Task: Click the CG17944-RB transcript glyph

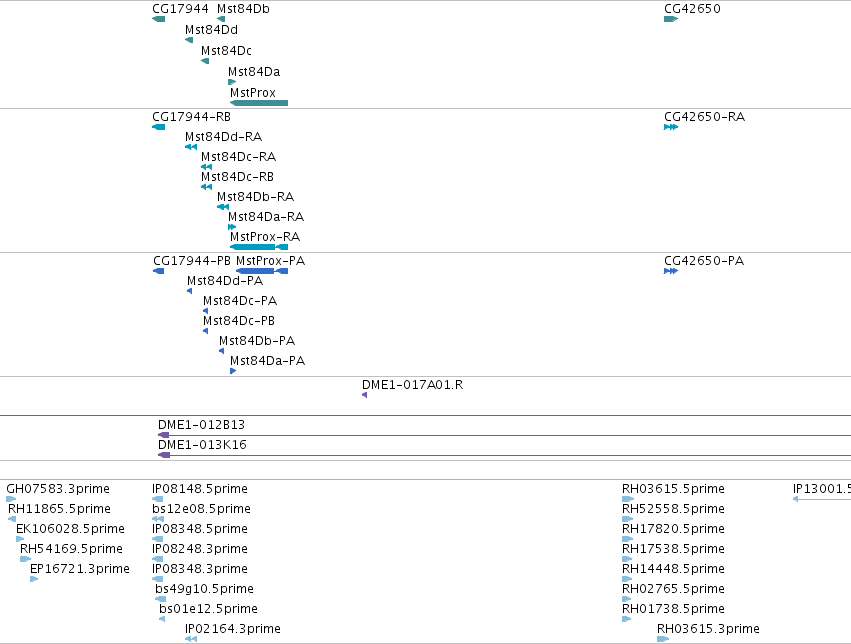Action: tap(158, 127)
